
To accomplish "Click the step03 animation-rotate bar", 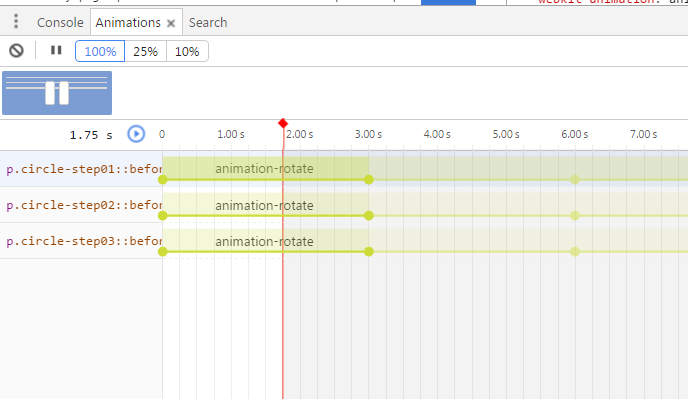I will coord(265,240).
